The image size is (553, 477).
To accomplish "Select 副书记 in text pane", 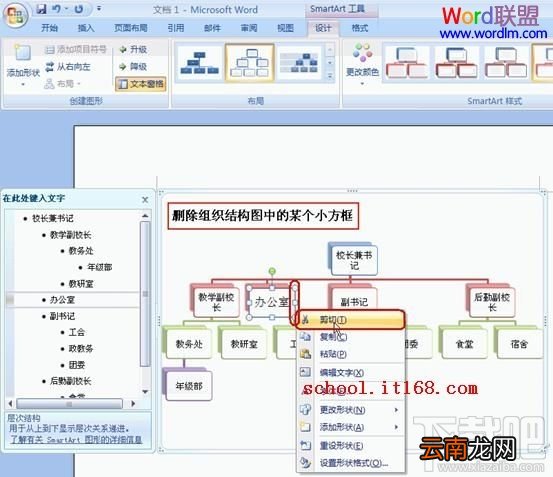I will click(62, 316).
